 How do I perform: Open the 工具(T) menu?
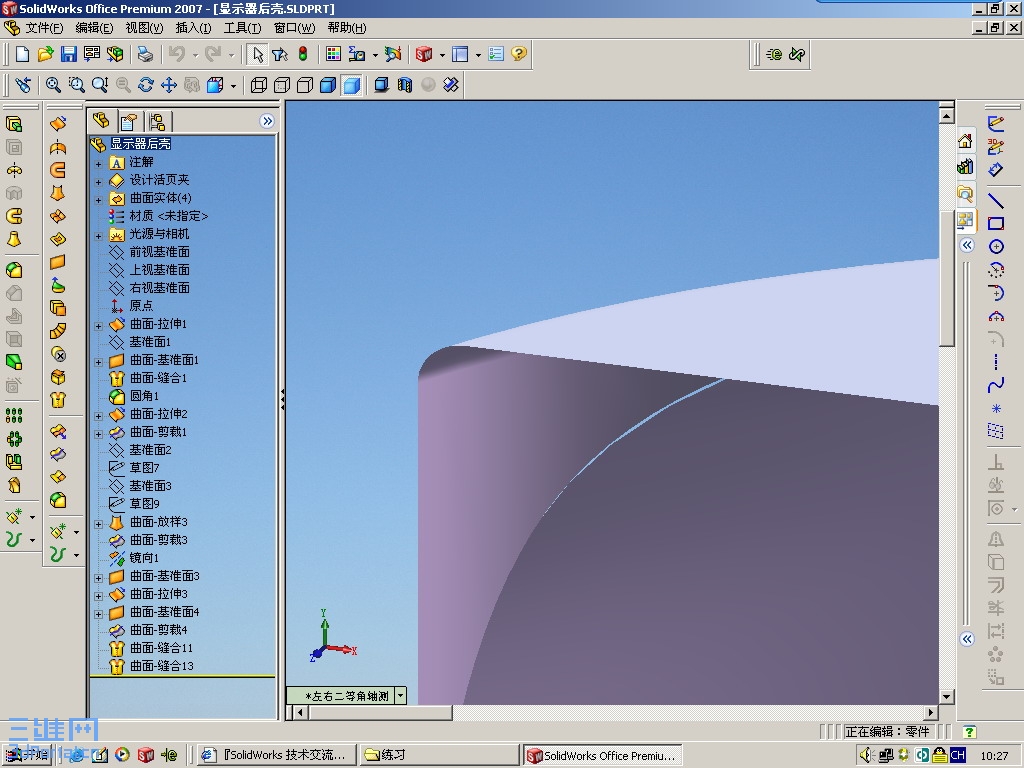click(x=242, y=27)
